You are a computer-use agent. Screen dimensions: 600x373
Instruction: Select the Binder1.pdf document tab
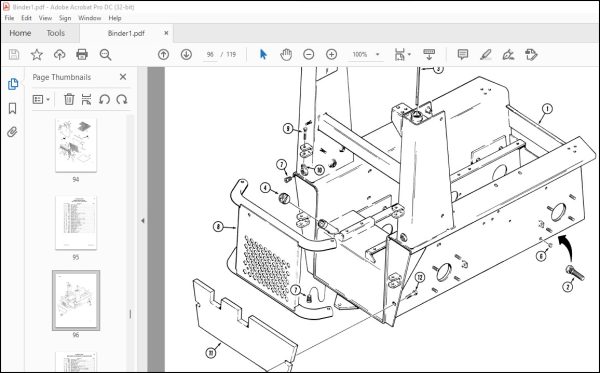tap(126, 33)
